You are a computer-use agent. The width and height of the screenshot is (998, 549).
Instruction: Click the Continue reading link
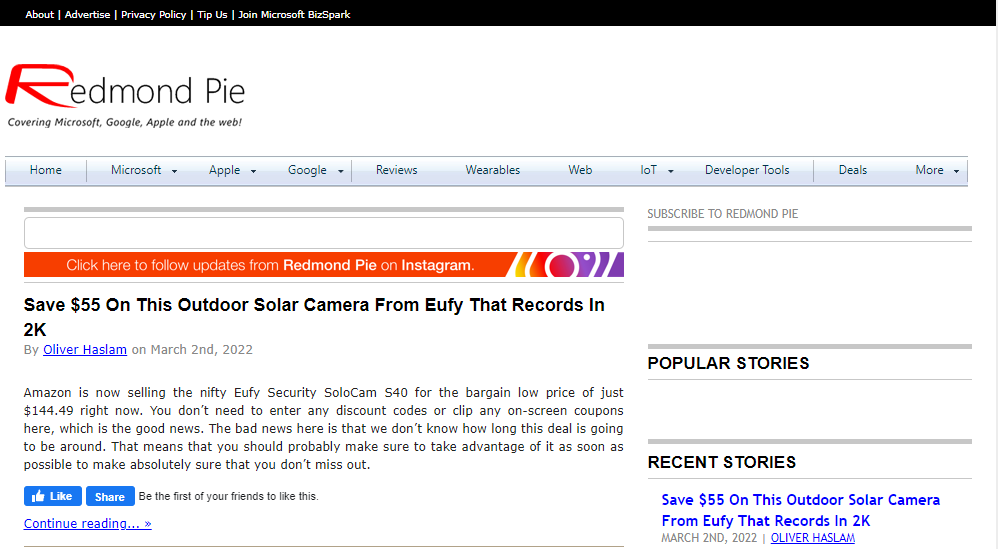[87, 524]
